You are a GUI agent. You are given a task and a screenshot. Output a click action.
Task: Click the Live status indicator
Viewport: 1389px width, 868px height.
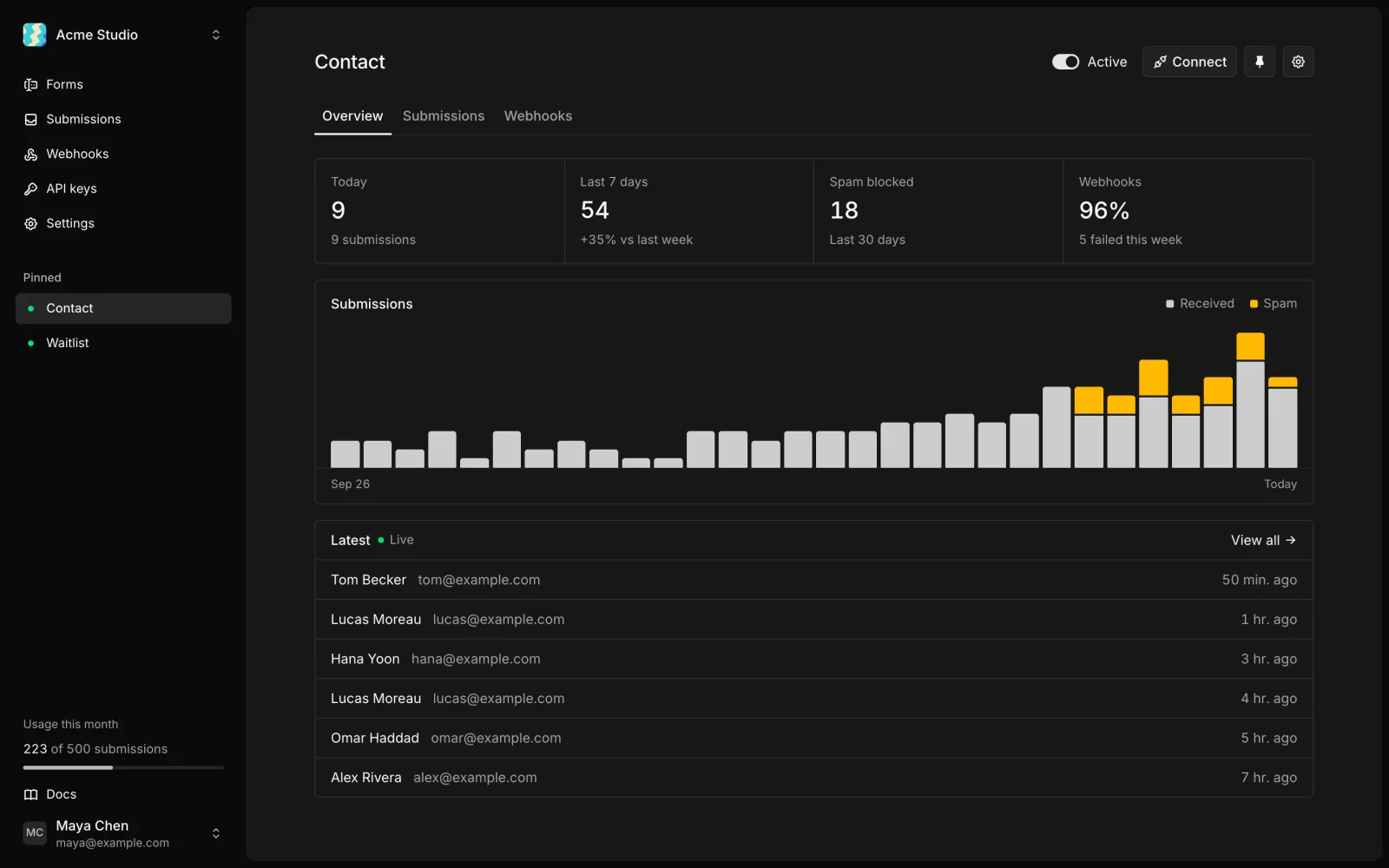[396, 540]
